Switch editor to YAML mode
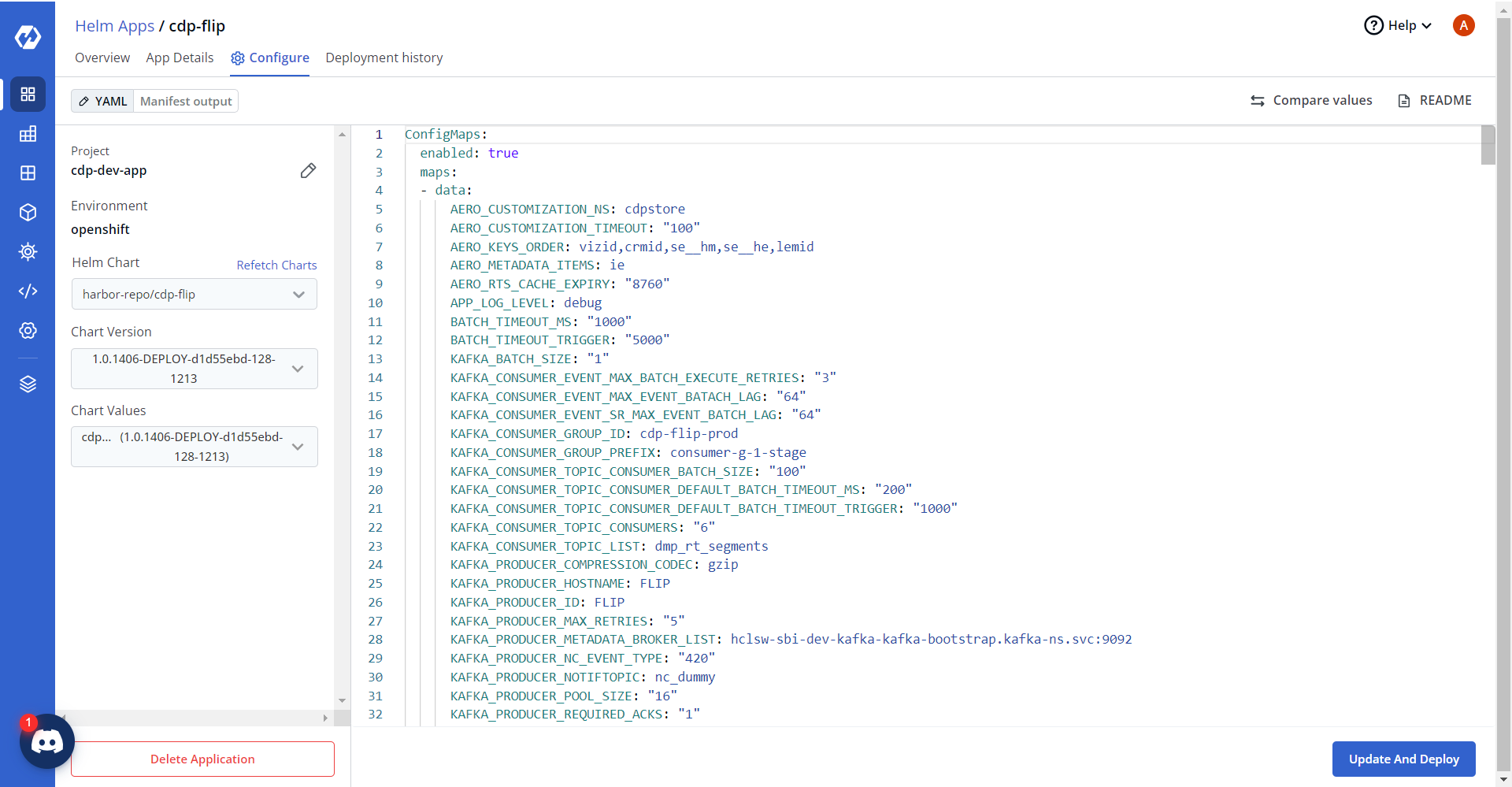This screenshot has height=787, width=1512. coord(103,102)
